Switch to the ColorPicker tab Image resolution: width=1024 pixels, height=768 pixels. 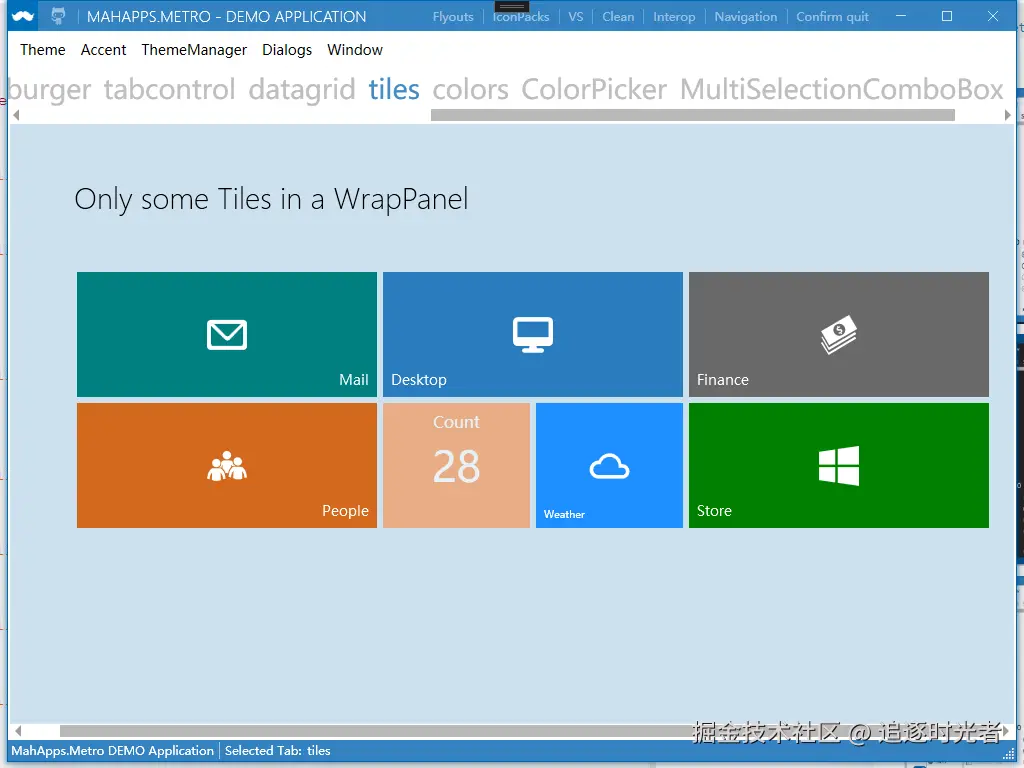point(594,89)
